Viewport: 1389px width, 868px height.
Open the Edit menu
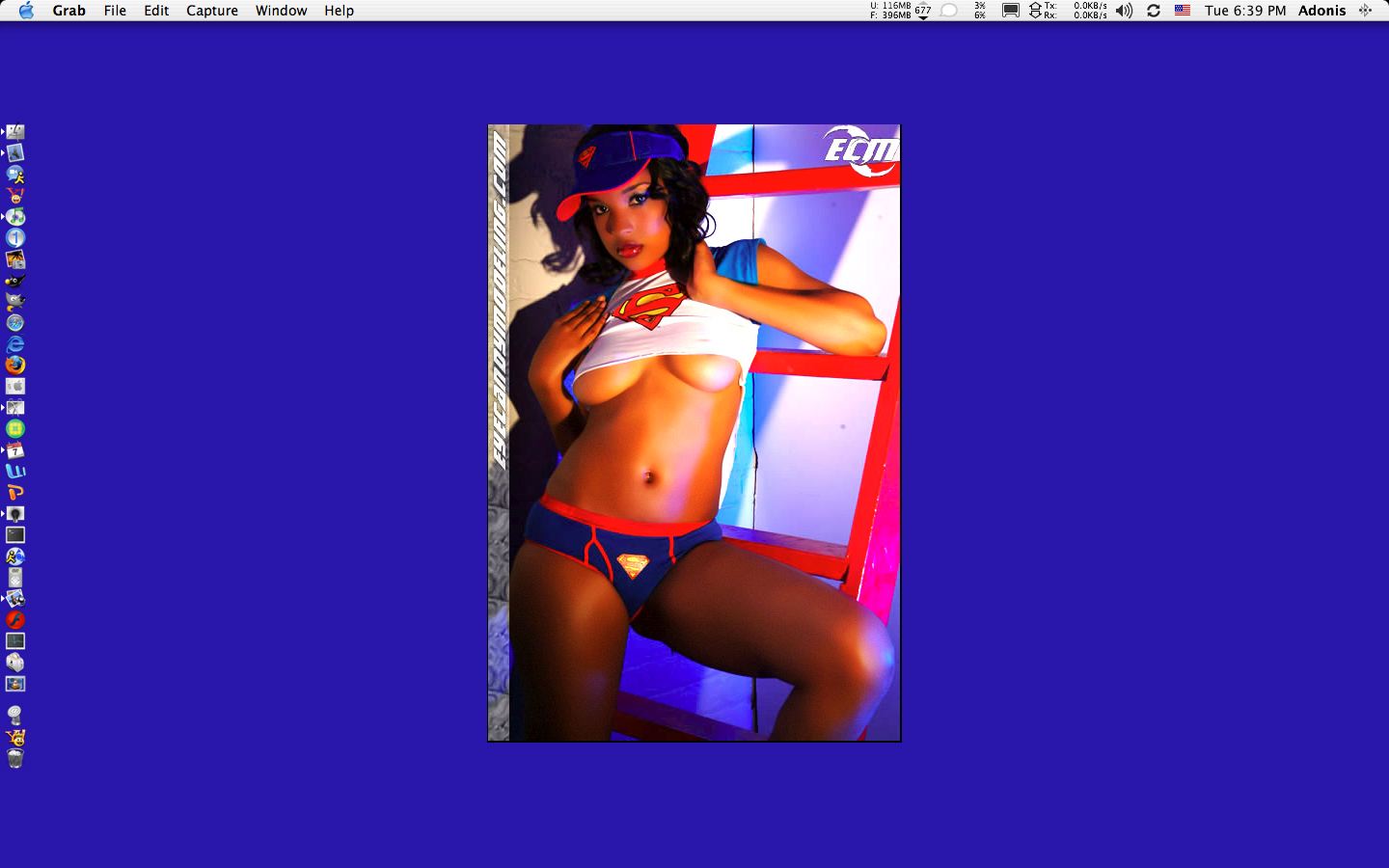[156, 11]
